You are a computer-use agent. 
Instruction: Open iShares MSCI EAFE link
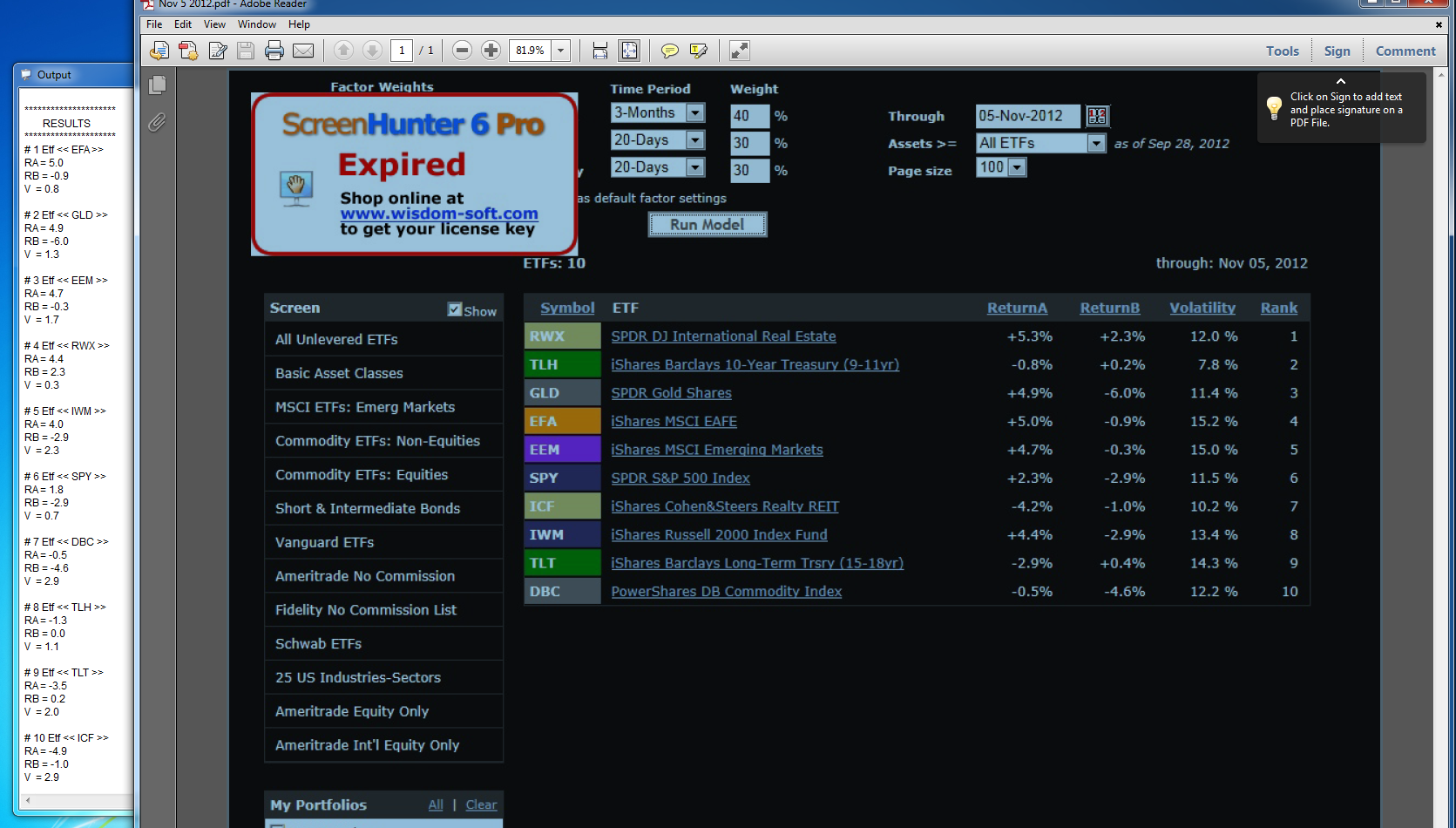(674, 422)
